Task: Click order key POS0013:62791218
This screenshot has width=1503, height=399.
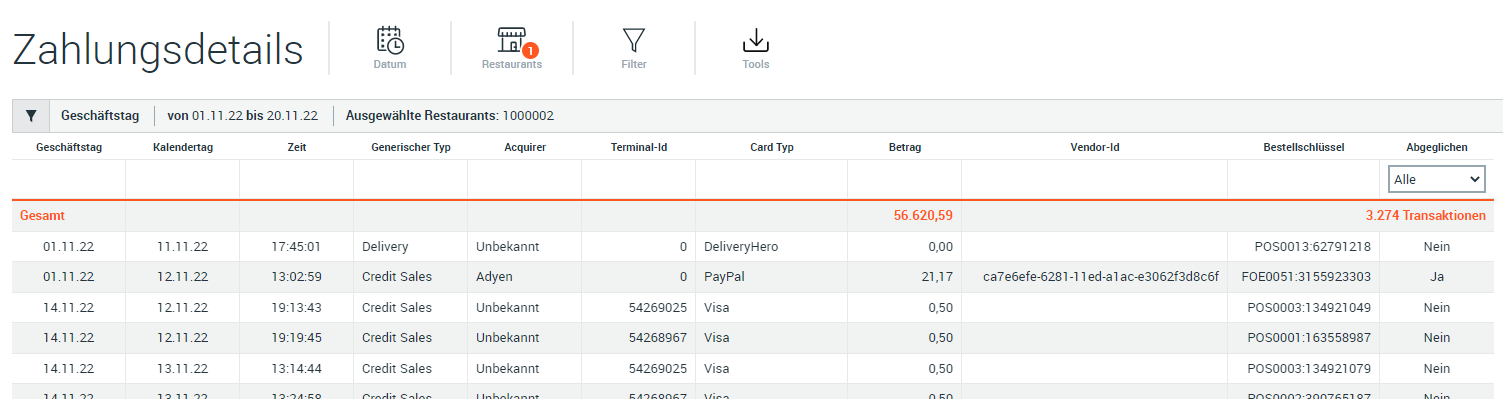Action: [1313, 246]
